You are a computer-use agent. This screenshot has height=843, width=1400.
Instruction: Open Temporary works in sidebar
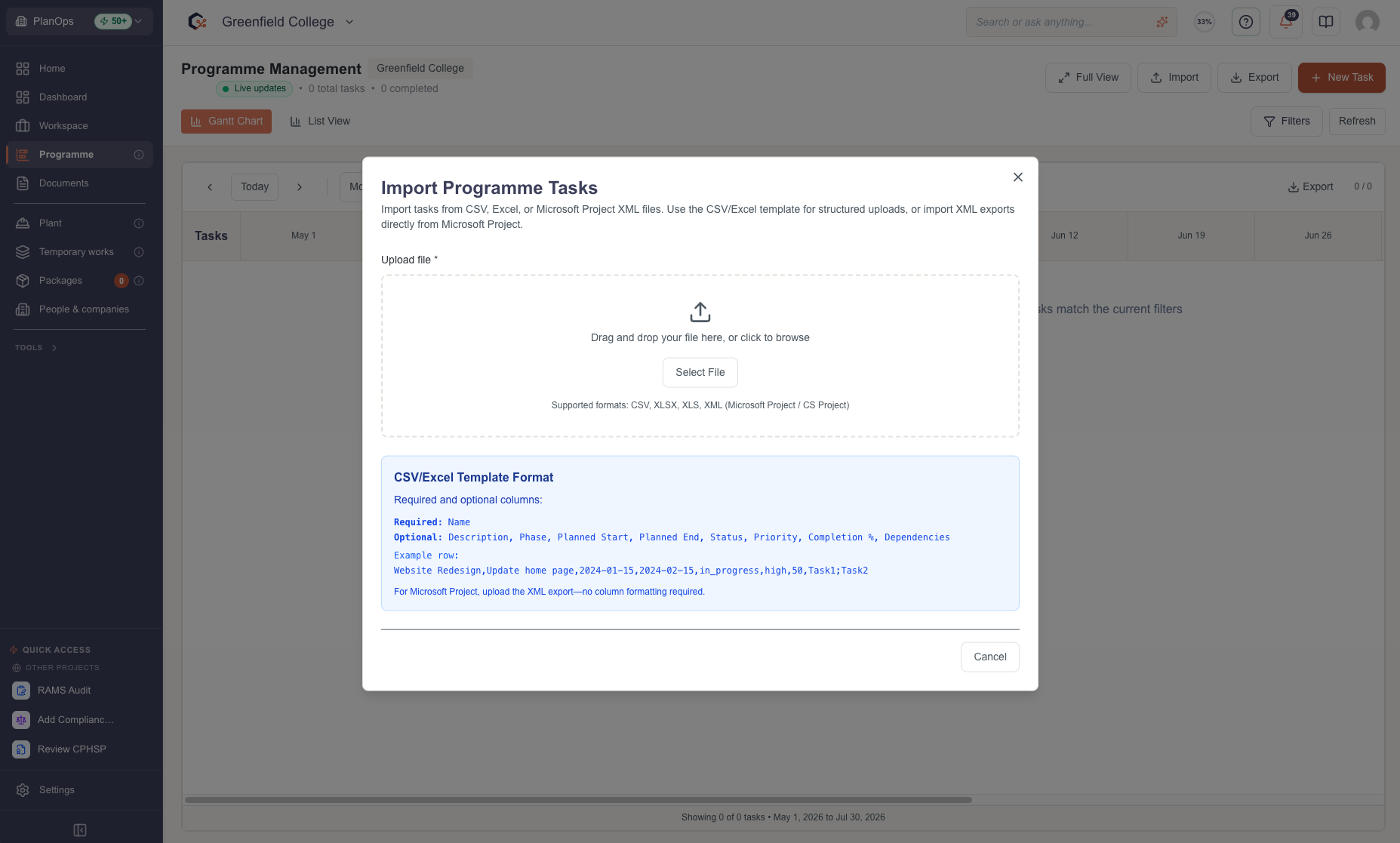click(x=80, y=252)
